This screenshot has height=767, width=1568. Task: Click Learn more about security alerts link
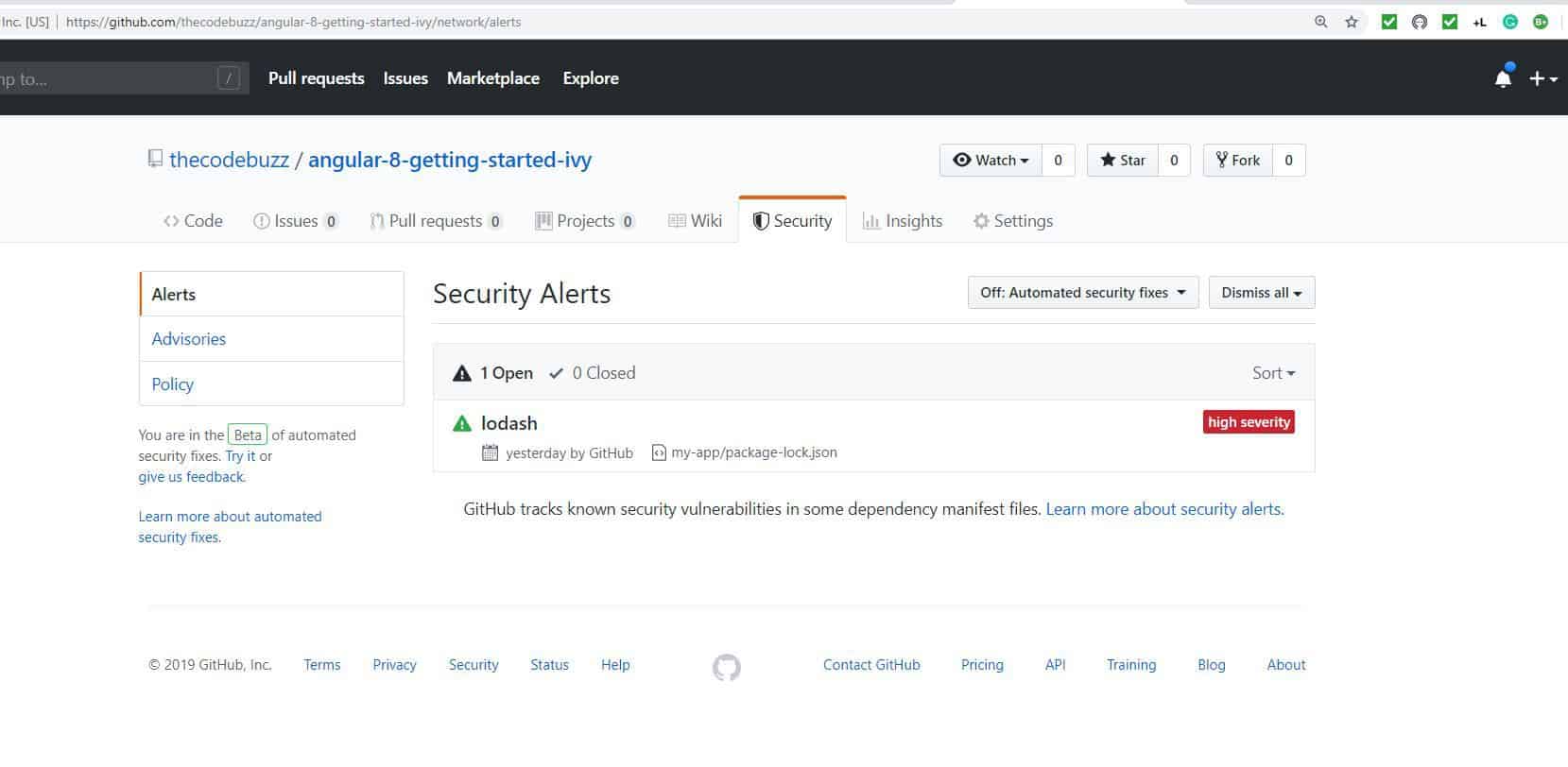(x=1165, y=509)
